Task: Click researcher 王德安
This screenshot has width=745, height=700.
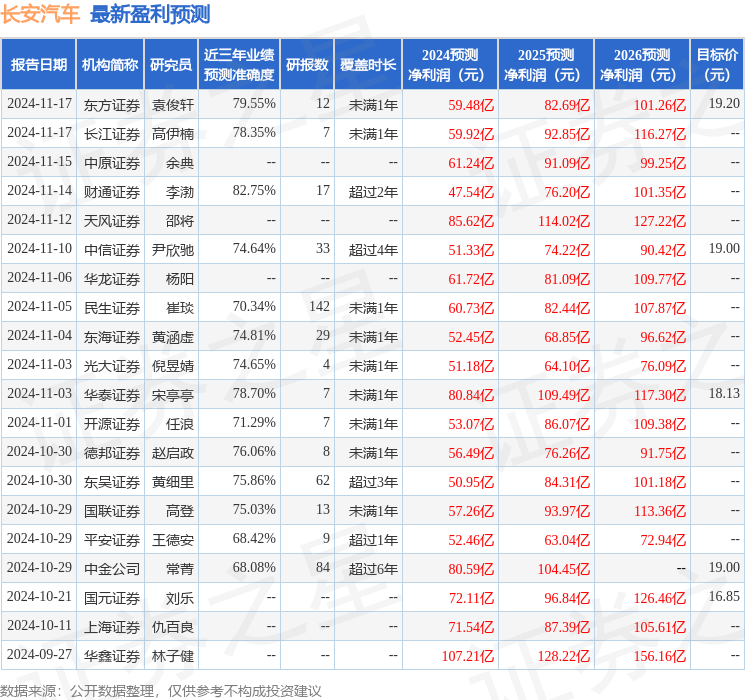Action: (x=173, y=540)
